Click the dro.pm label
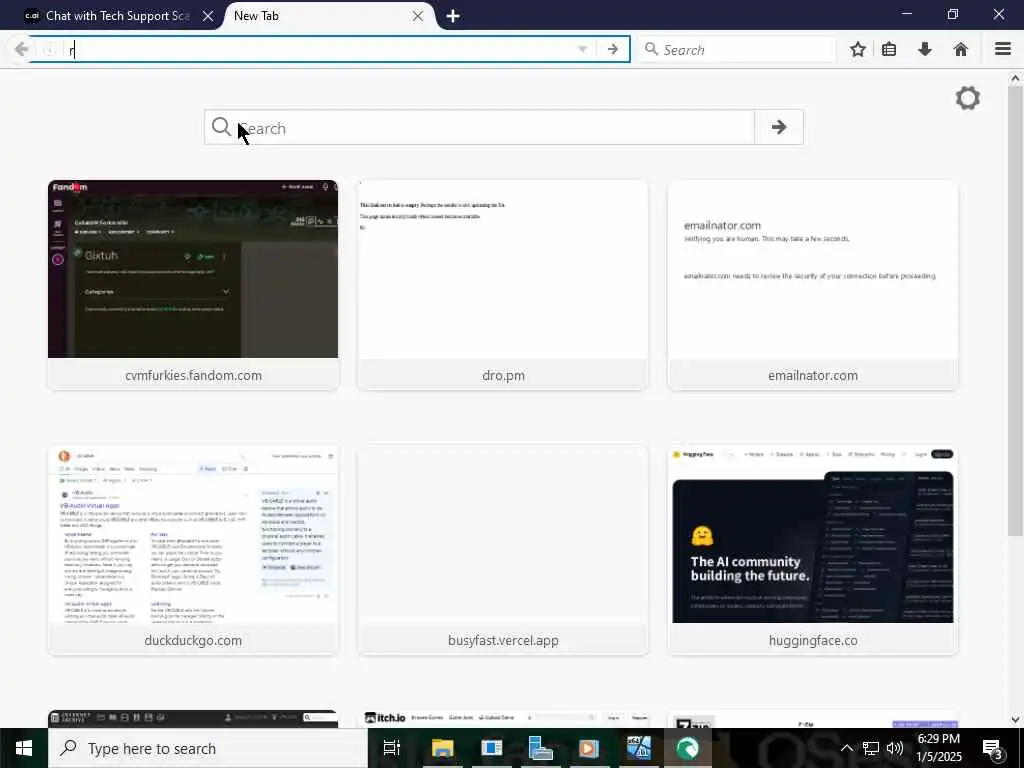This screenshot has height=768, width=1024. click(503, 376)
